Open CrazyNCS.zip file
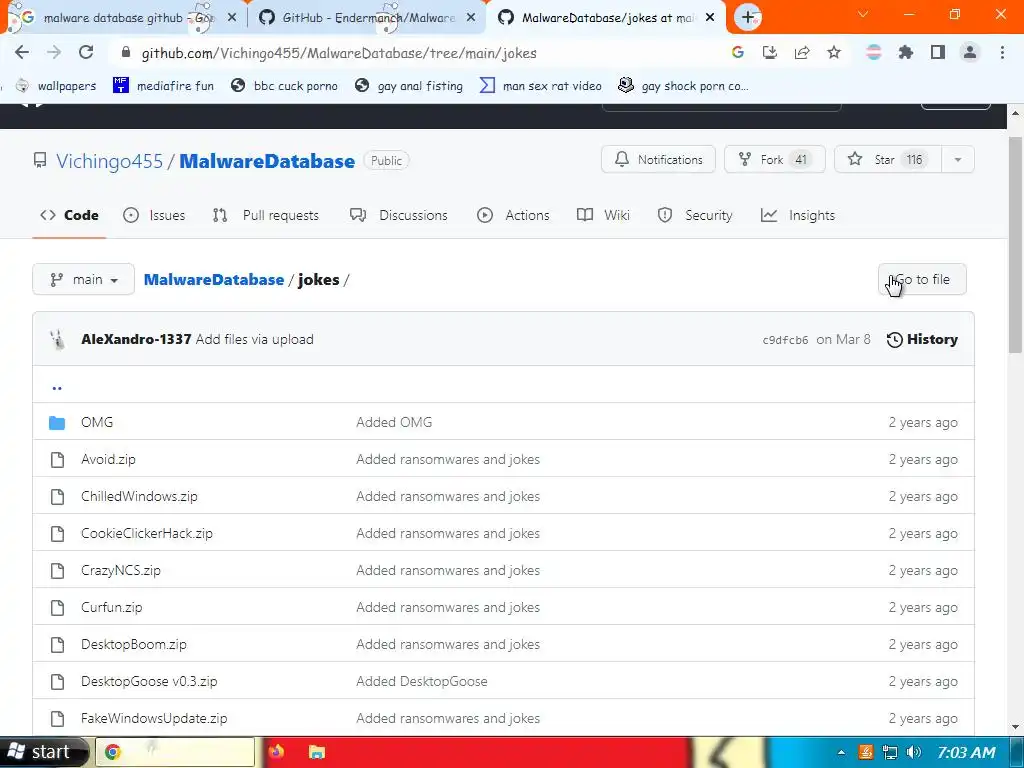 pos(121,571)
